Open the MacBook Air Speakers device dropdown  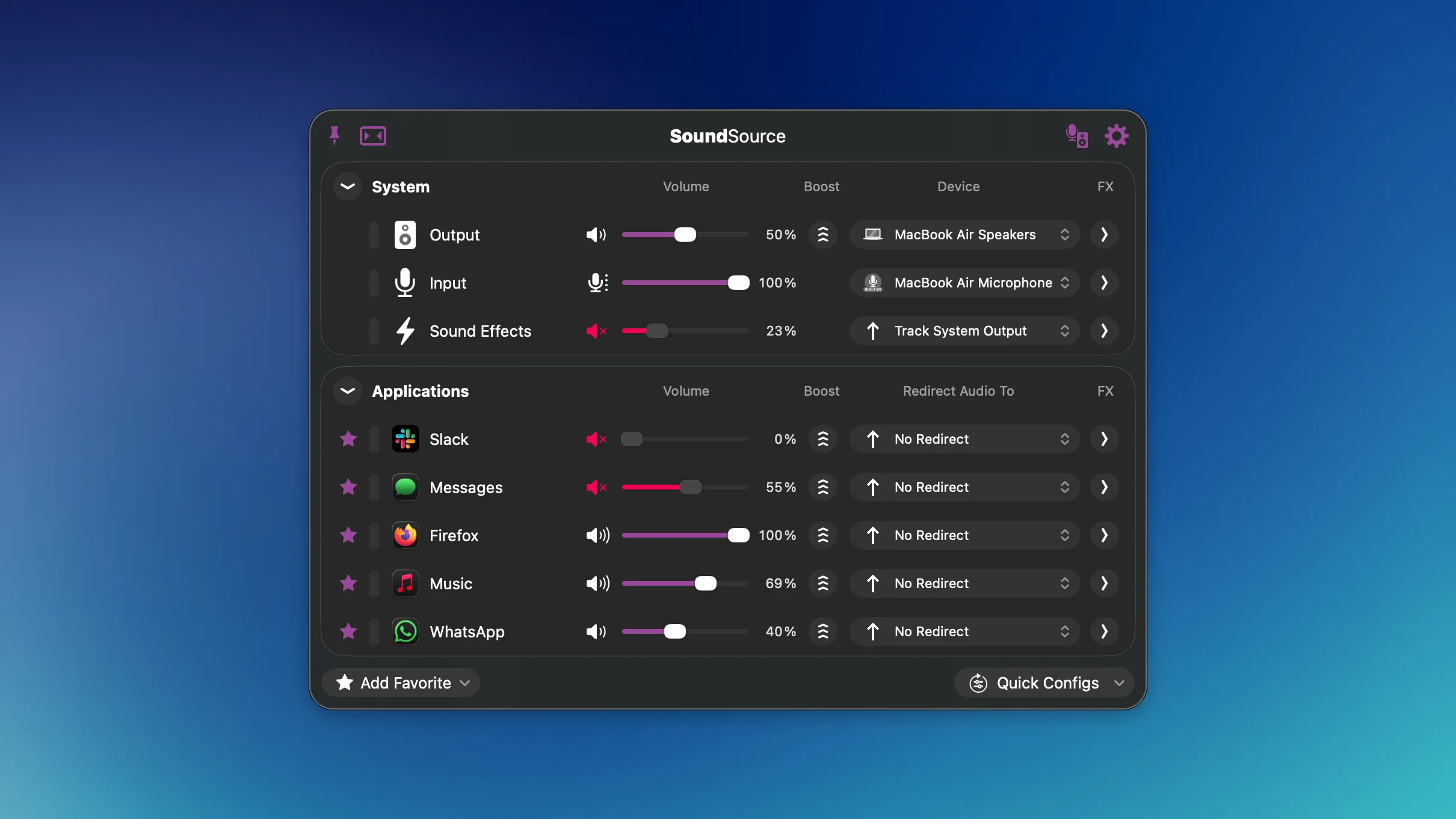click(x=964, y=235)
